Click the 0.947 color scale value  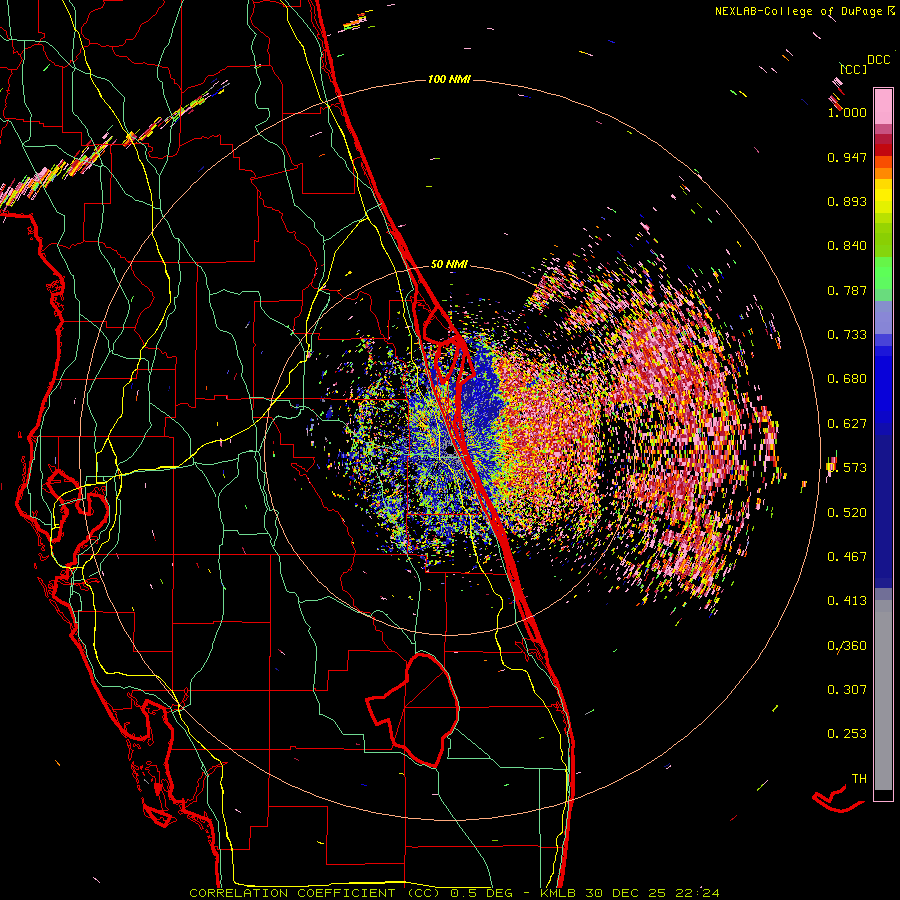click(x=847, y=157)
